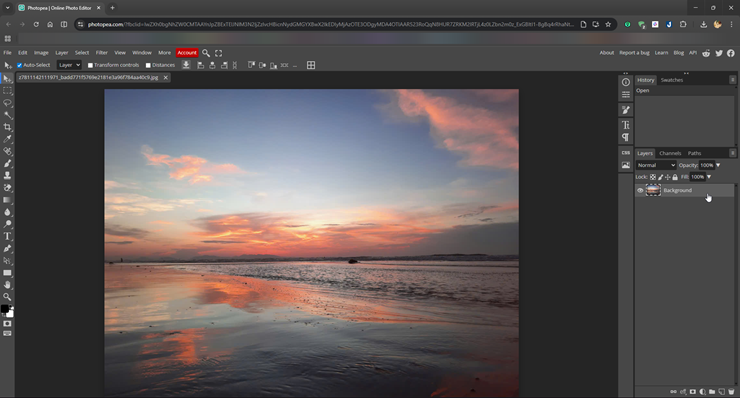The width and height of the screenshot is (740, 398).
Task: Open the Normal blend mode dropdown
Action: (x=656, y=165)
